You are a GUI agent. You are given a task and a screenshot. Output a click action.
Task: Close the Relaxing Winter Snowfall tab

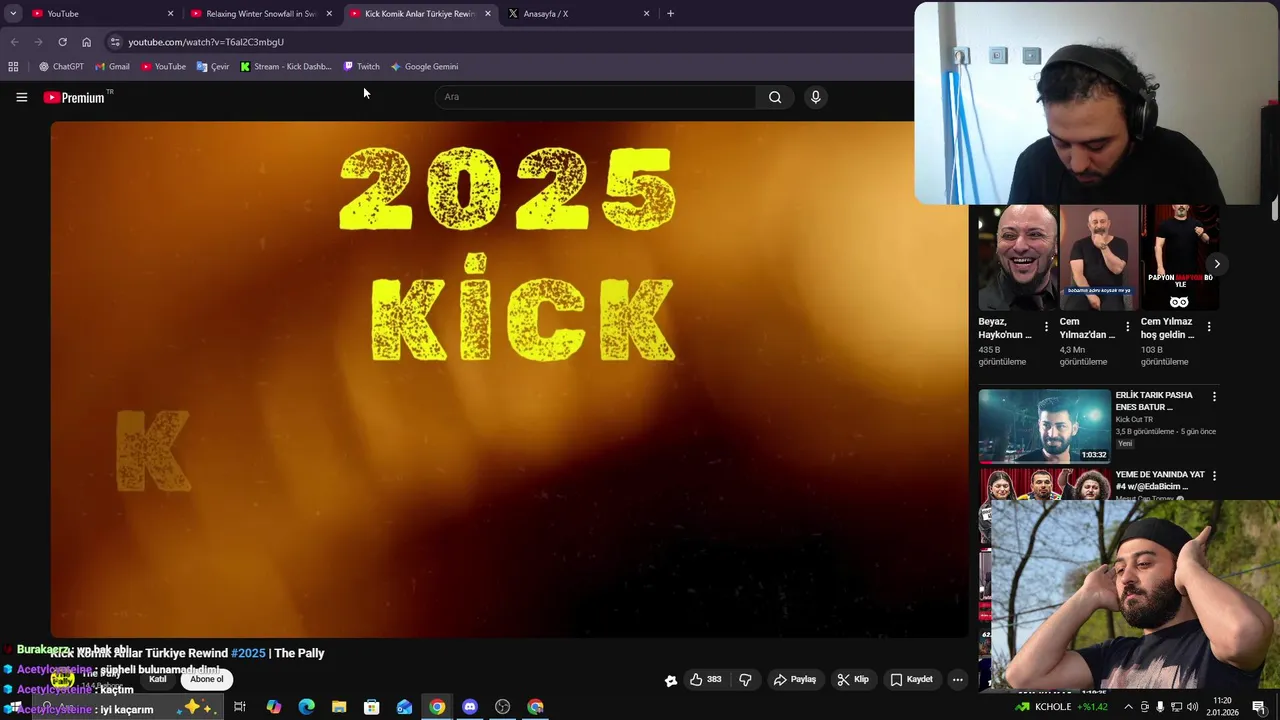tap(329, 14)
